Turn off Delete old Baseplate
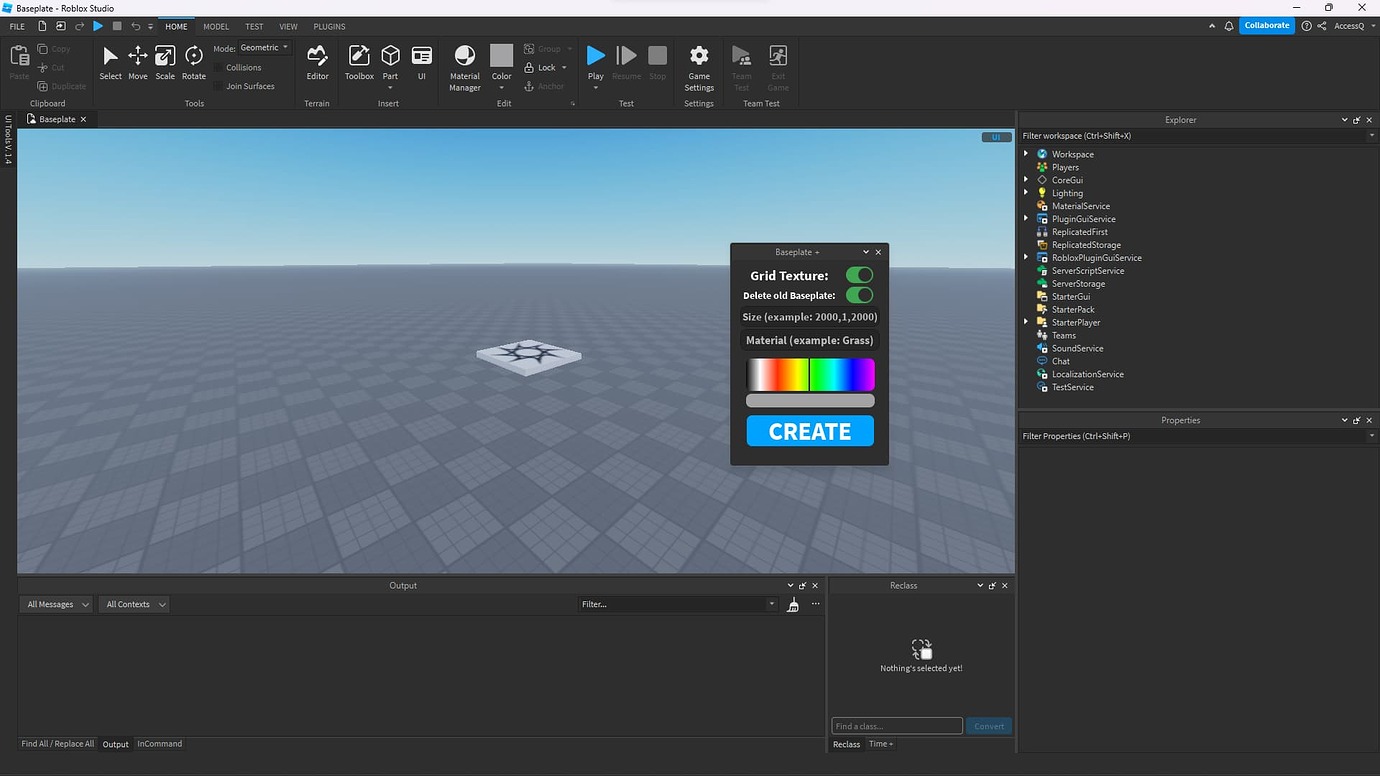Screen dimensions: 1380x776 pyautogui.click(x=859, y=295)
